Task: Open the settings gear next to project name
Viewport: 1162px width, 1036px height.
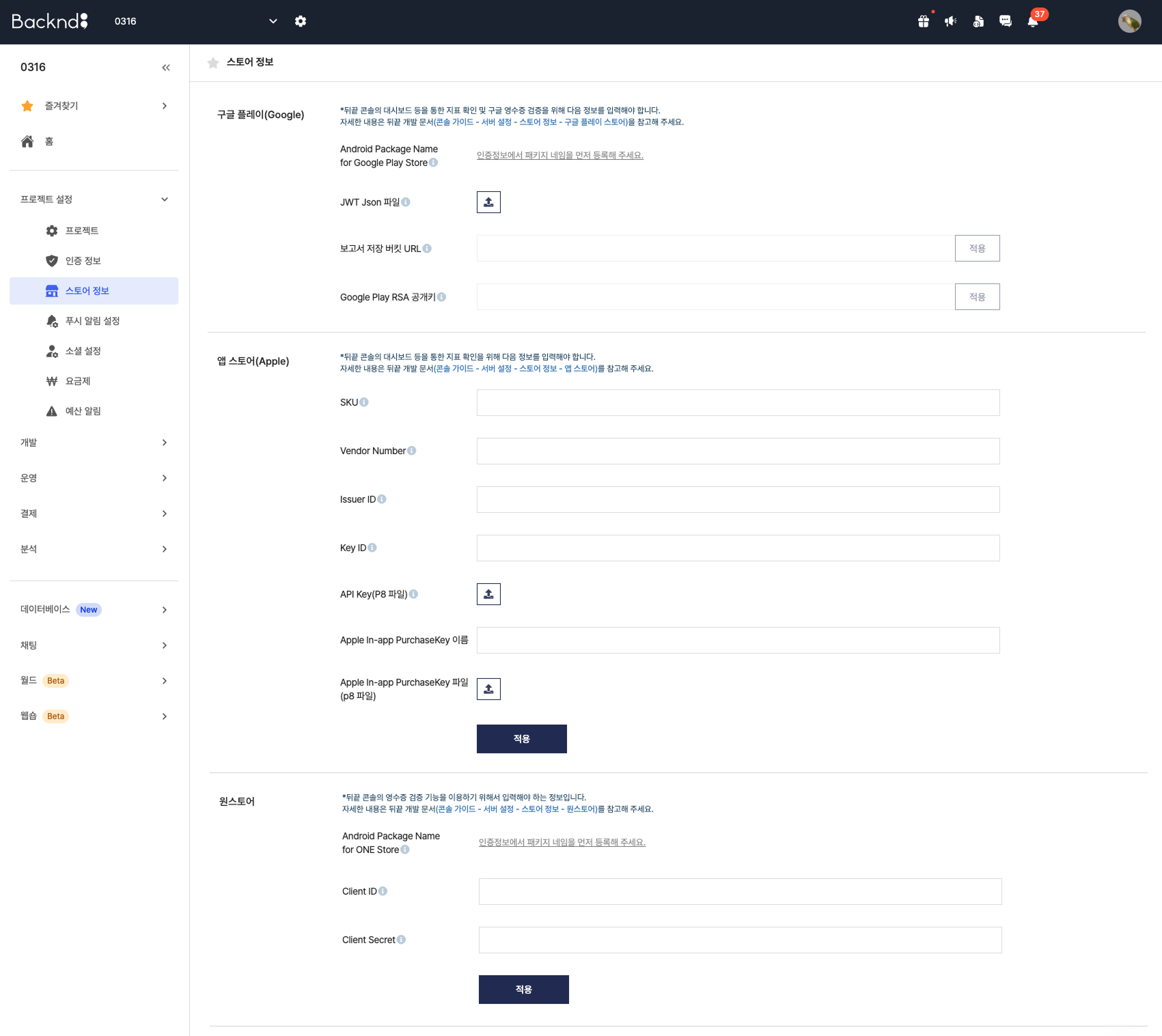Action: point(301,21)
